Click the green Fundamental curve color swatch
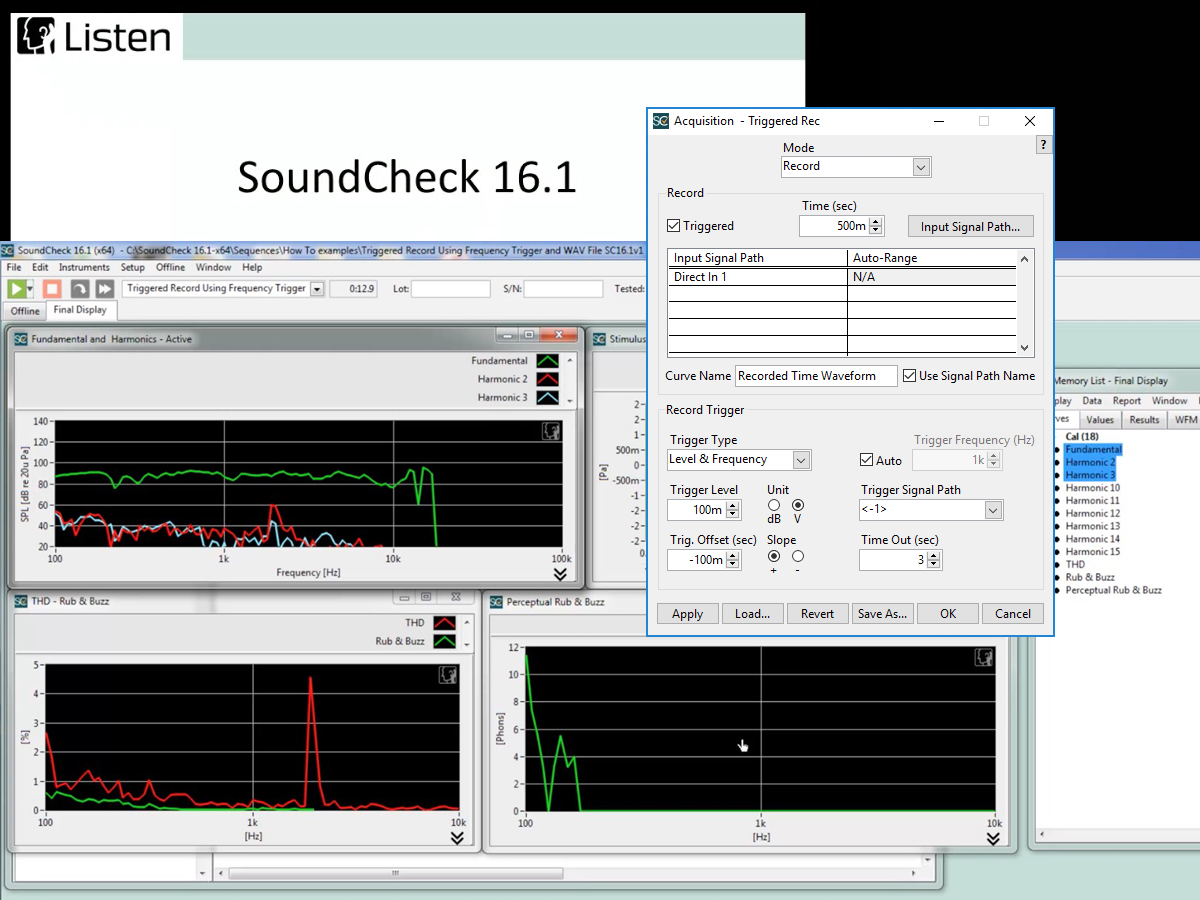The image size is (1200, 900). tap(548, 359)
